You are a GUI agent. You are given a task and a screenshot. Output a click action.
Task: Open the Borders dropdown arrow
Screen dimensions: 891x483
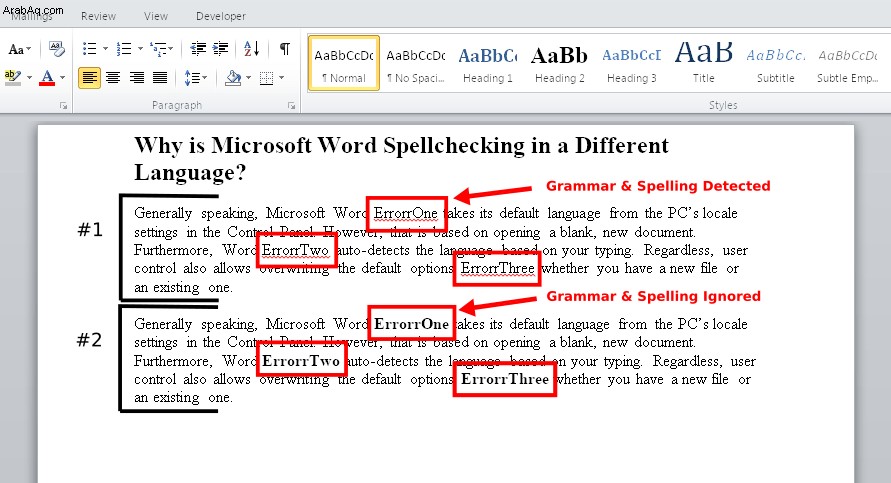[281, 77]
